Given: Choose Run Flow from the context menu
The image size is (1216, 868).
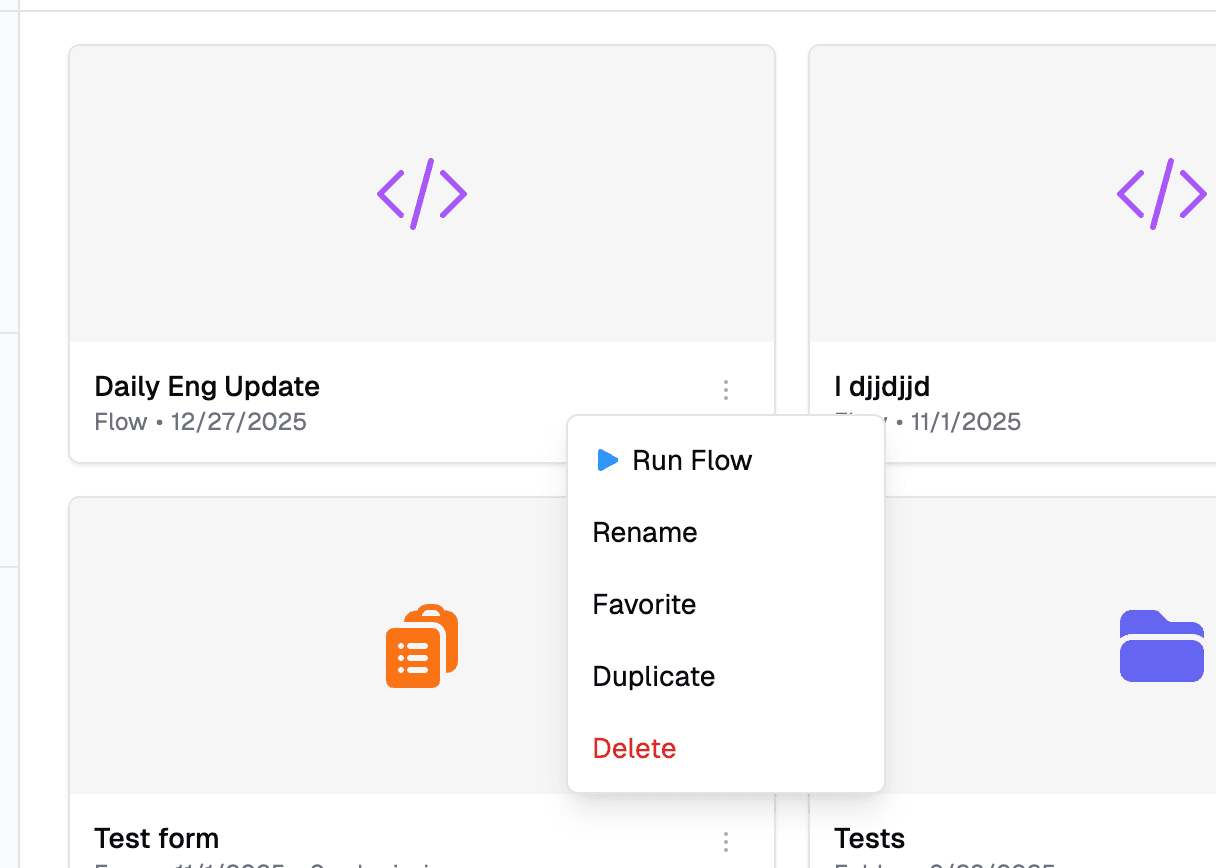Looking at the screenshot, I should (692, 460).
